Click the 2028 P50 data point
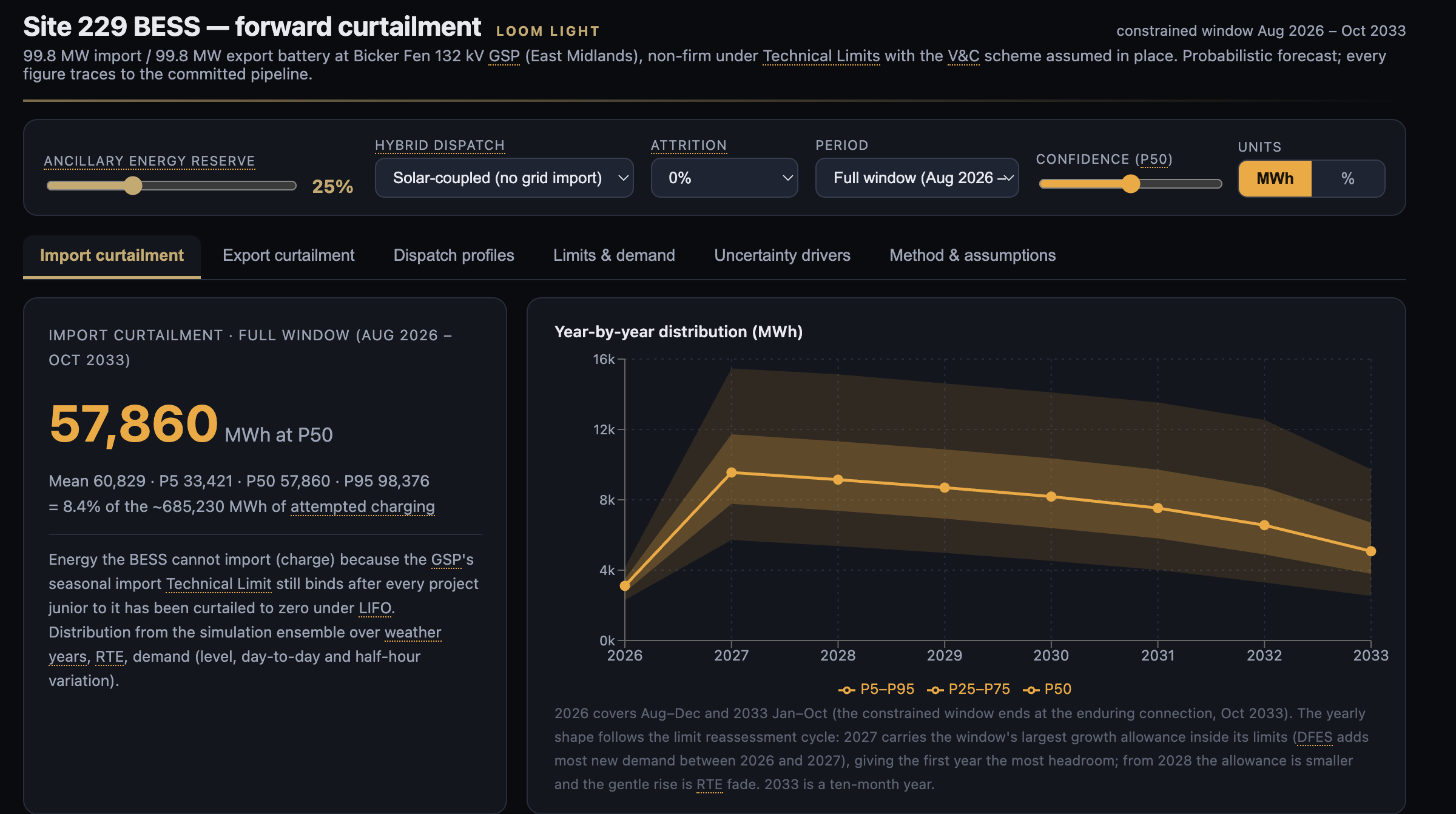This screenshot has height=814, width=1456. click(838, 480)
